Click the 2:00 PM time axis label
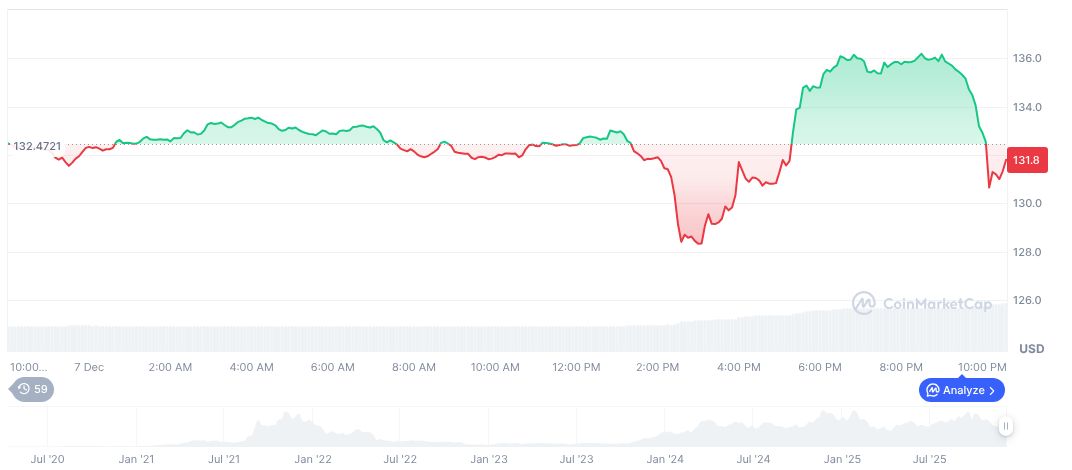1072x470 pixels. [x=658, y=367]
